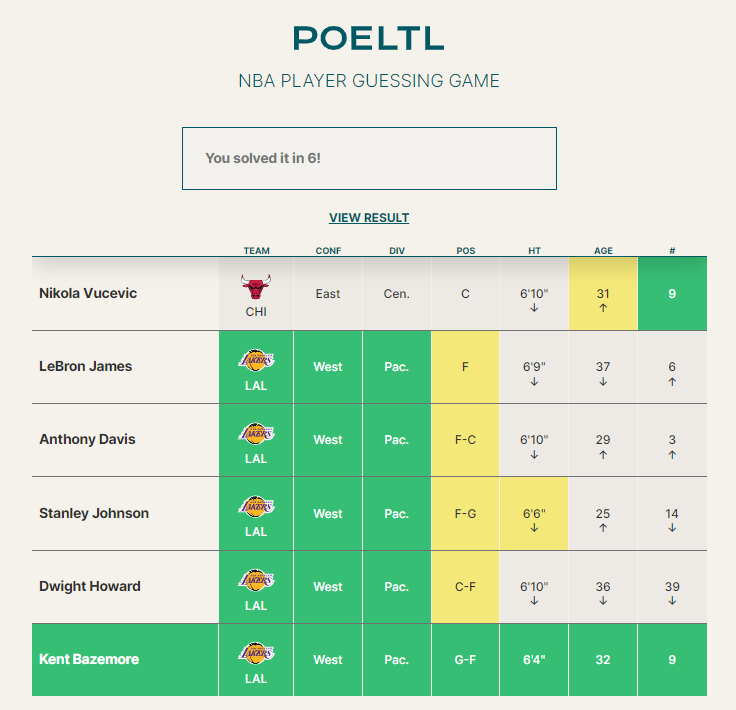Click the yellow F-G position cell for Stanley Johnson
The height and width of the screenshot is (710, 736).
(x=465, y=513)
